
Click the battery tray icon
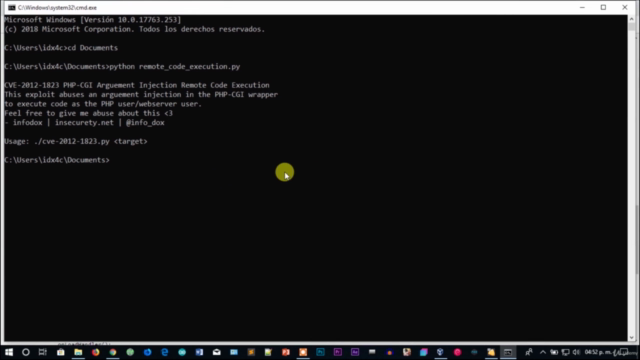click(x=554, y=352)
